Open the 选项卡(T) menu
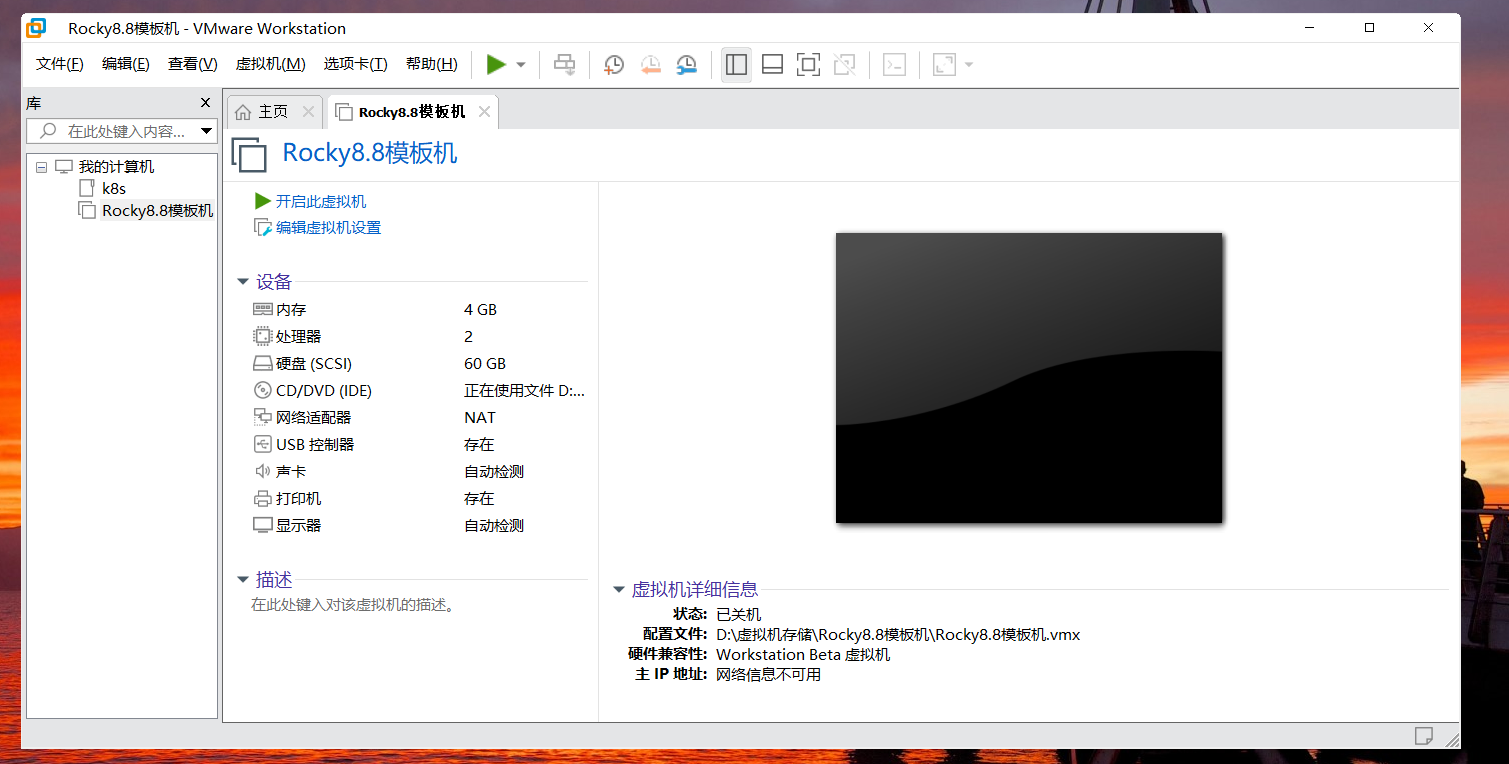 coord(355,64)
